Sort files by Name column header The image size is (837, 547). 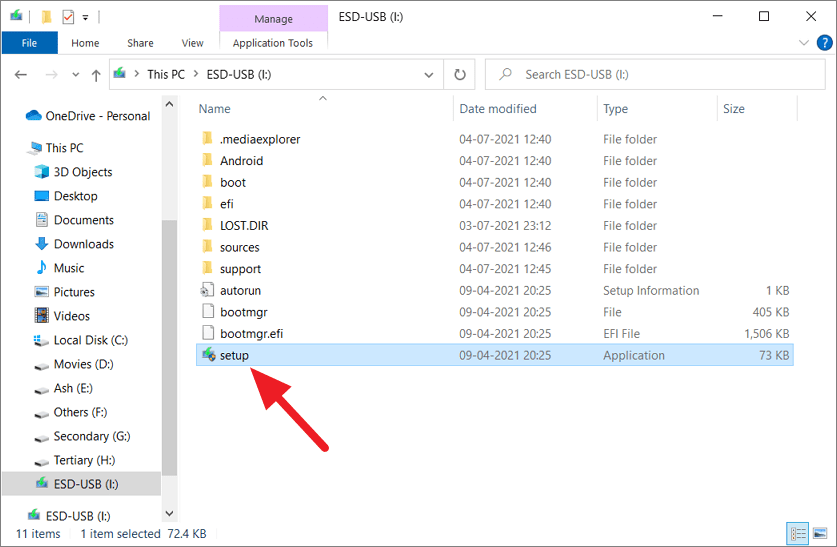coord(215,109)
